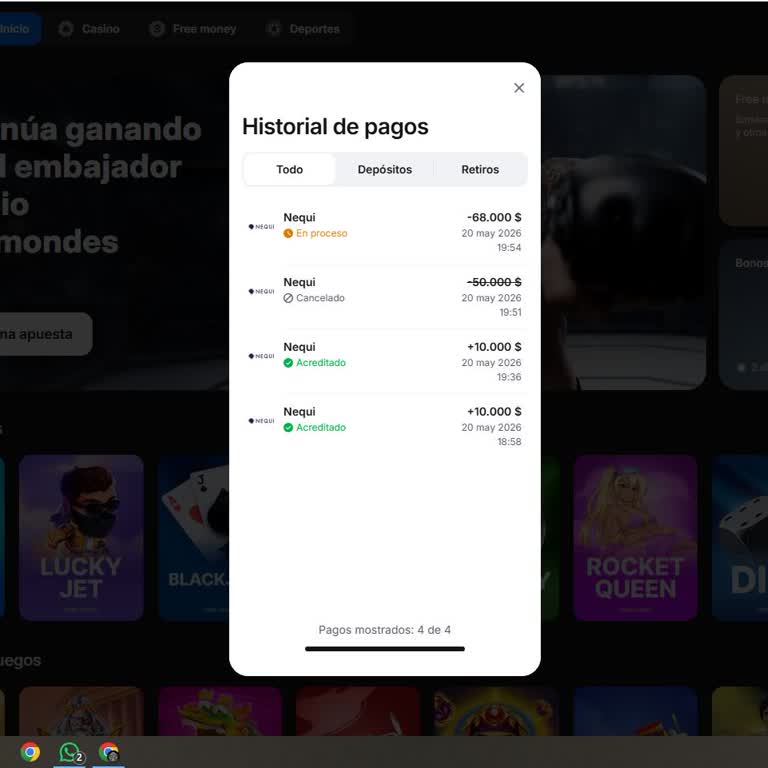This screenshot has width=768, height=768.
Task: Click the Casino nav icon
Action: pyautogui.click(x=66, y=29)
